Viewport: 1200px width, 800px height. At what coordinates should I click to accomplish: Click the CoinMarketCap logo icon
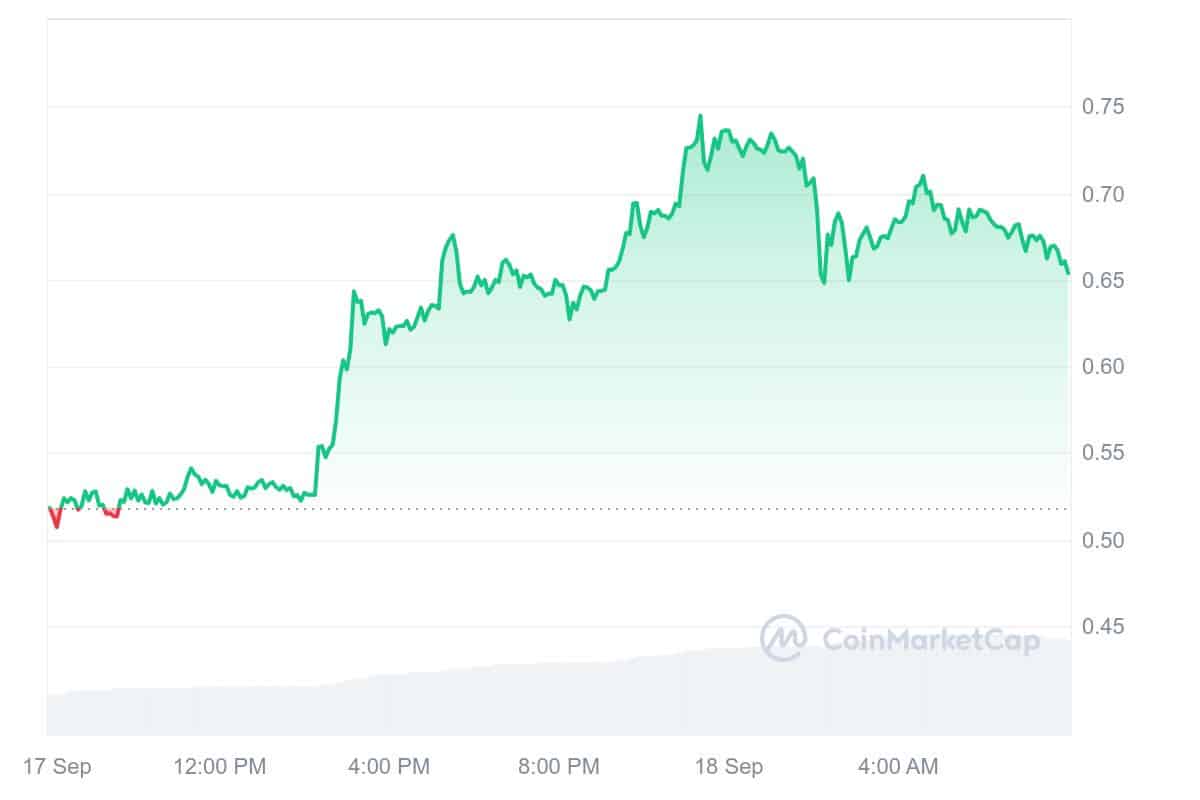click(783, 638)
